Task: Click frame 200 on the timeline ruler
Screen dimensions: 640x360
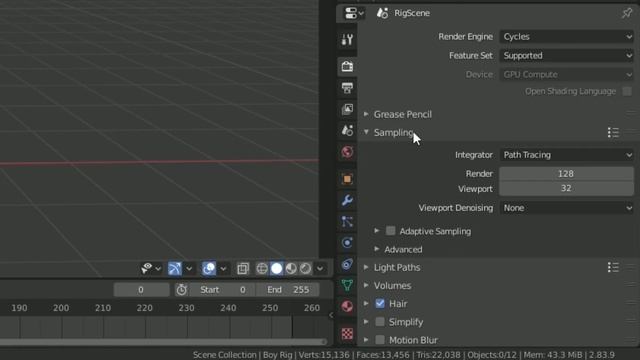Action: pos(61,308)
